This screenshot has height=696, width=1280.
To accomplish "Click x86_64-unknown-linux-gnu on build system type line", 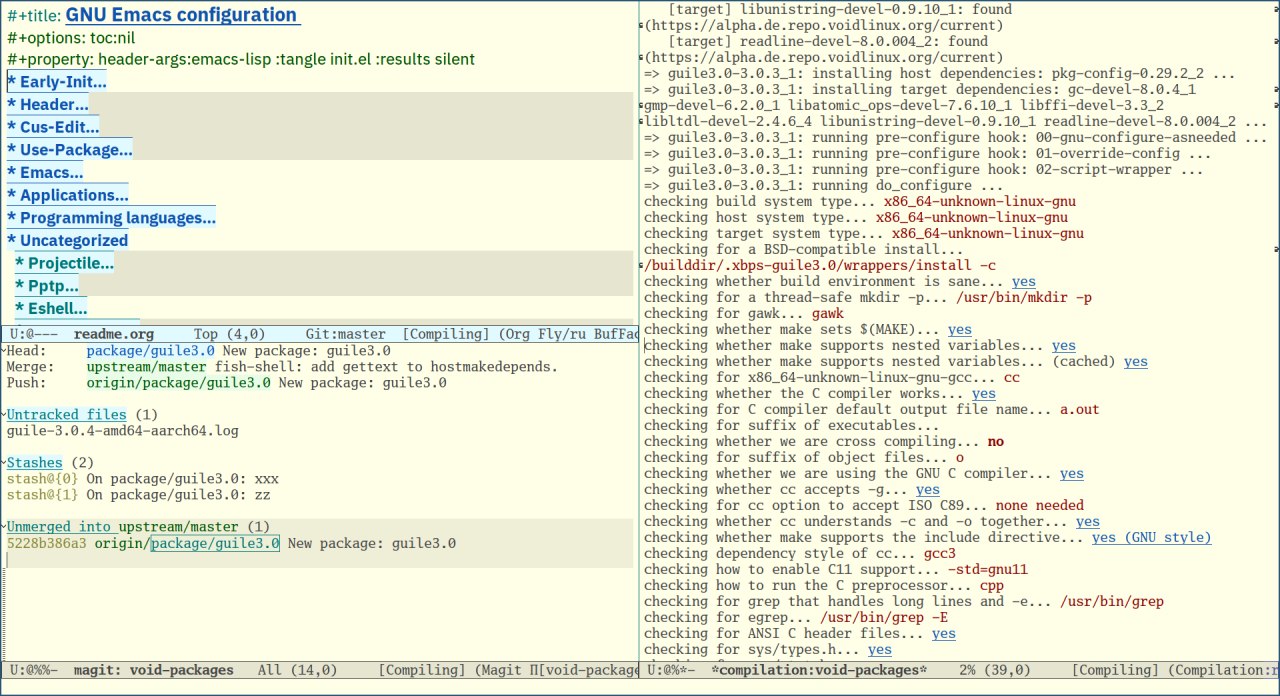I will pyautogui.click(x=980, y=202).
